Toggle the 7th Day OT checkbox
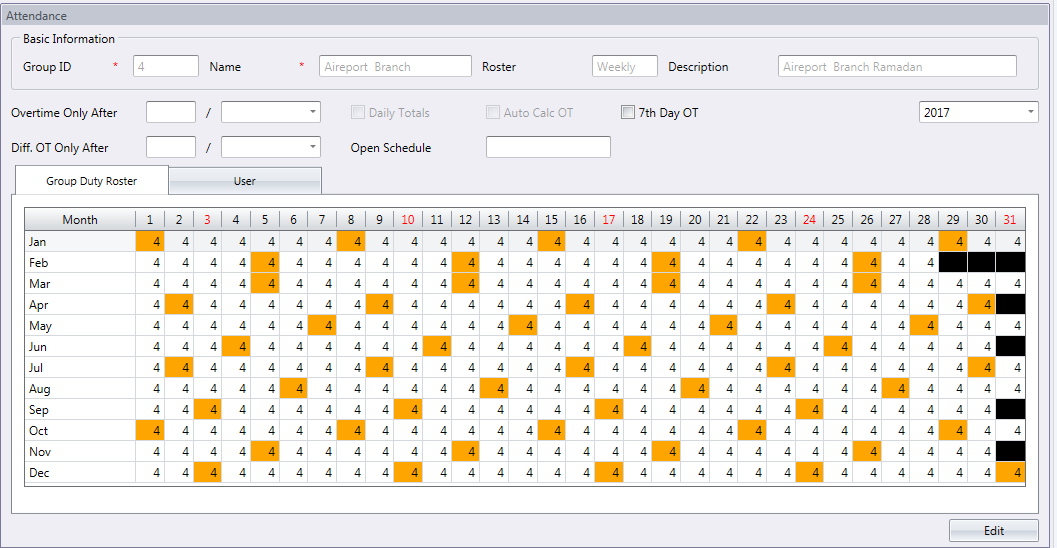This screenshot has width=1057, height=548. pos(628,113)
